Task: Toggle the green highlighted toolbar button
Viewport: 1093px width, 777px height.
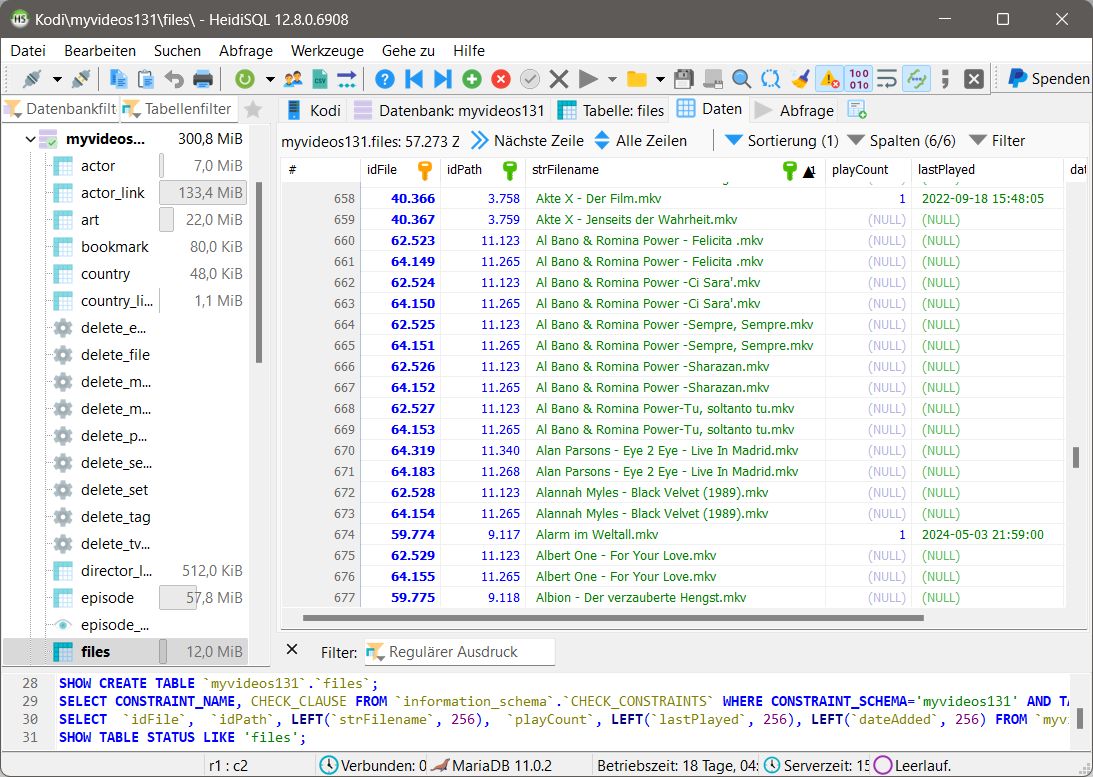Action: click(916, 79)
